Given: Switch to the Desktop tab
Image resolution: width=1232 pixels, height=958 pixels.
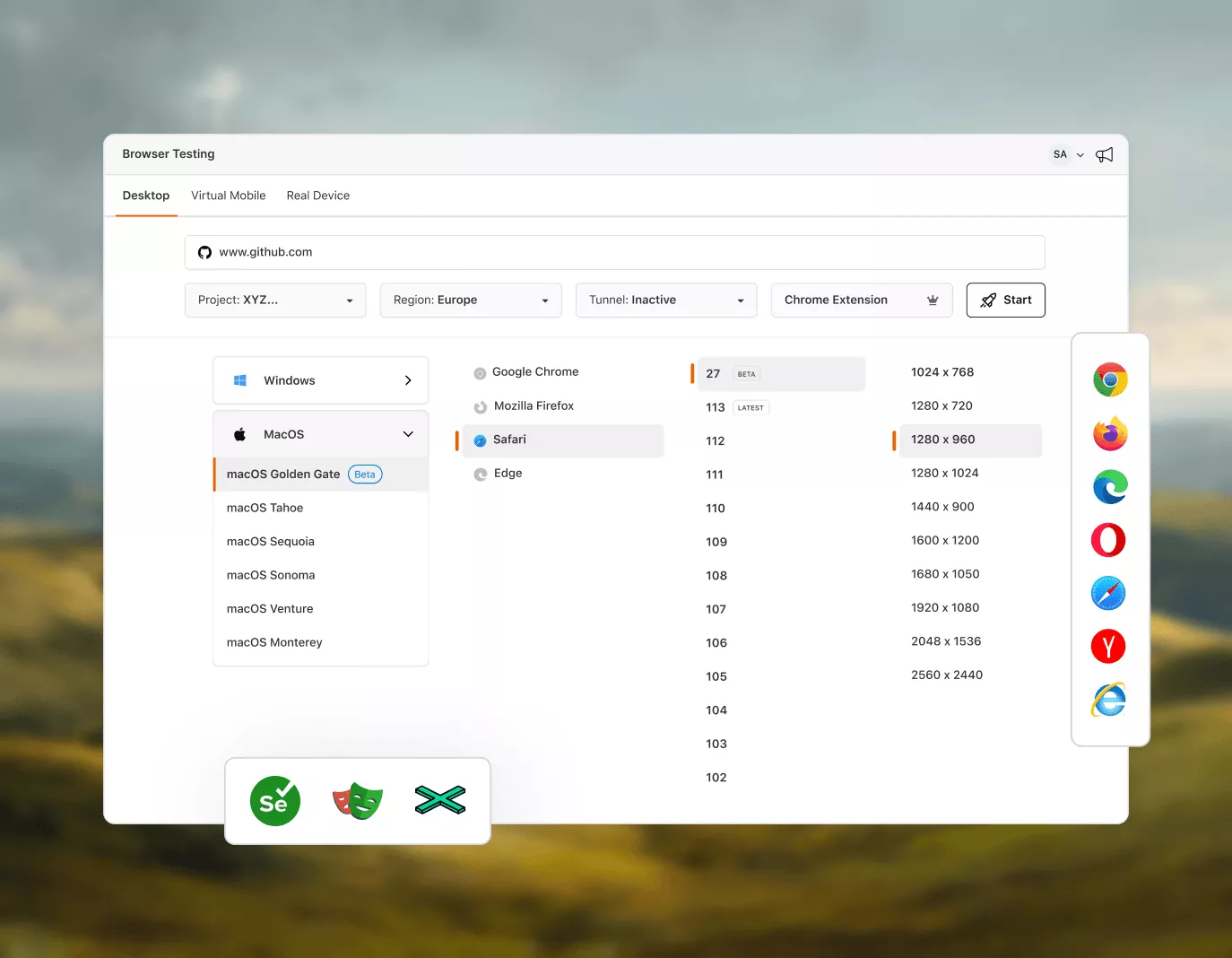Looking at the screenshot, I should pos(146,196).
